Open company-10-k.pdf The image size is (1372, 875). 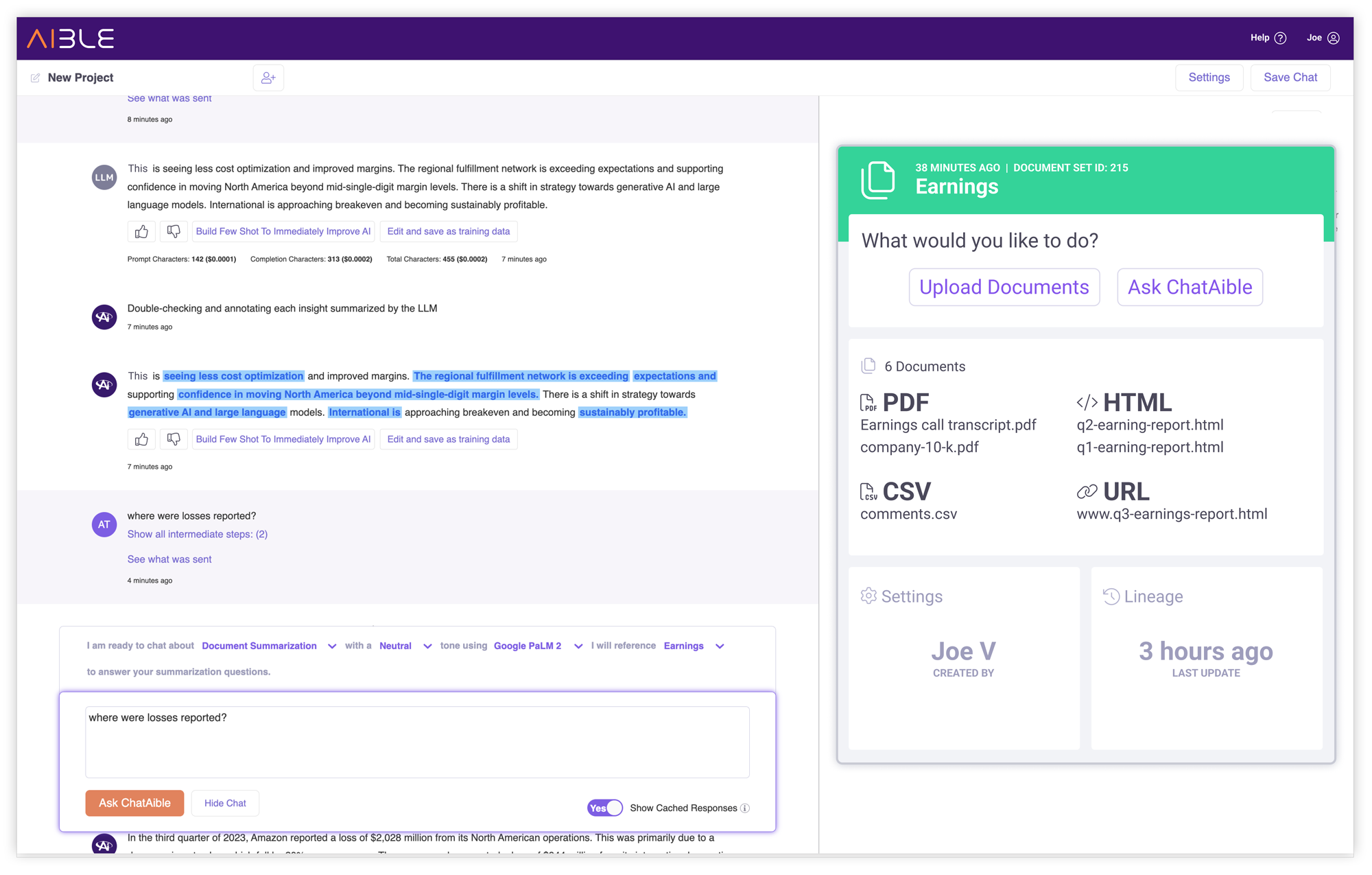(919, 447)
